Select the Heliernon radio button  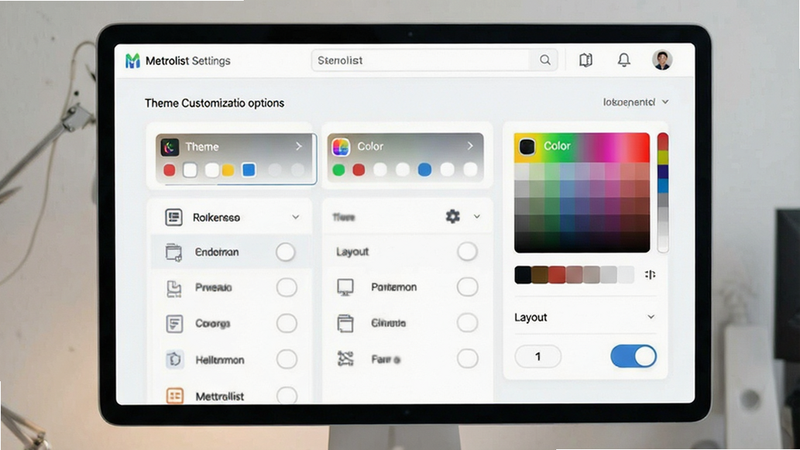tap(287, 359)
